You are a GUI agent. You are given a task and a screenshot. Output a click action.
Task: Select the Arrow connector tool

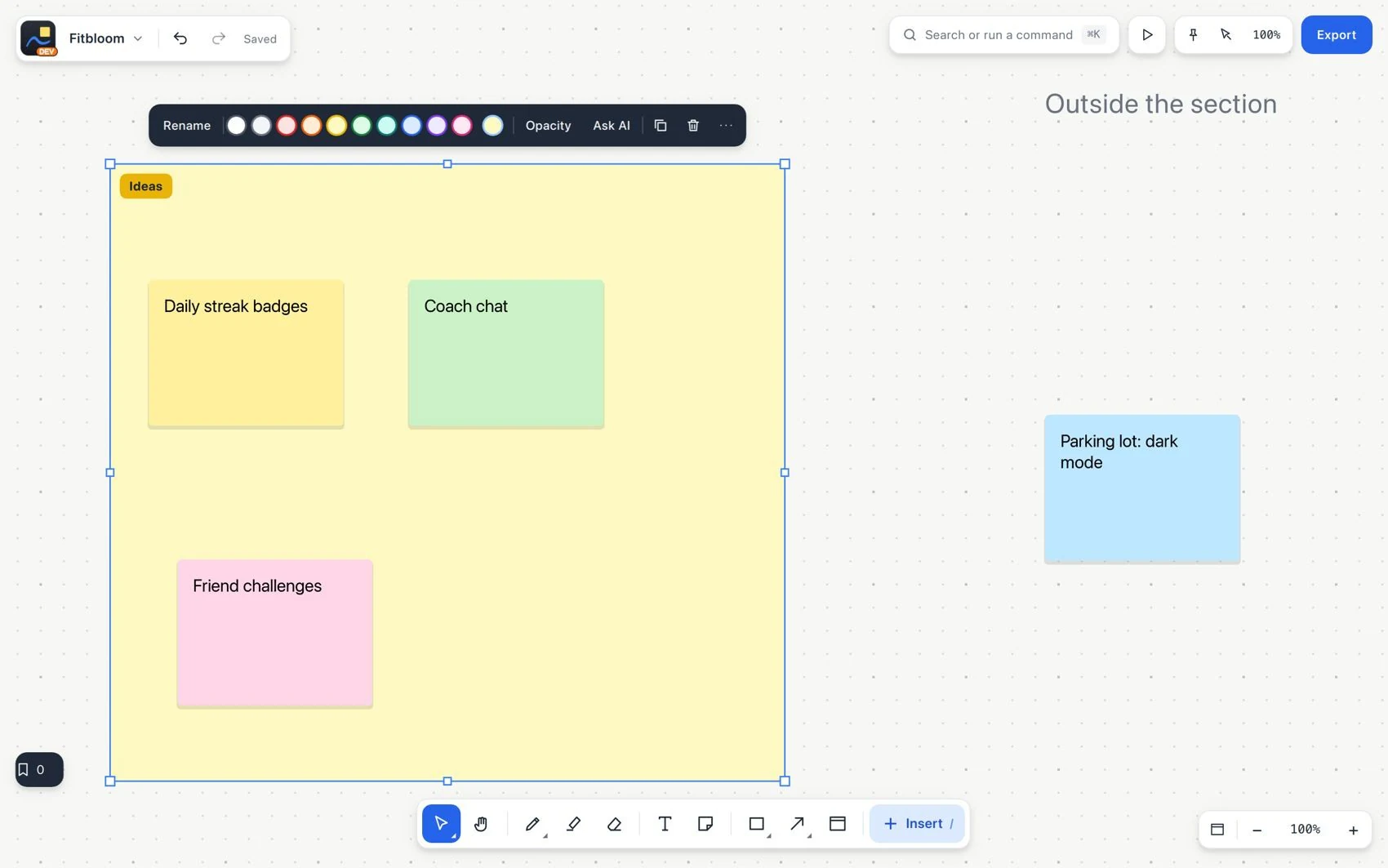pos(798,823)
